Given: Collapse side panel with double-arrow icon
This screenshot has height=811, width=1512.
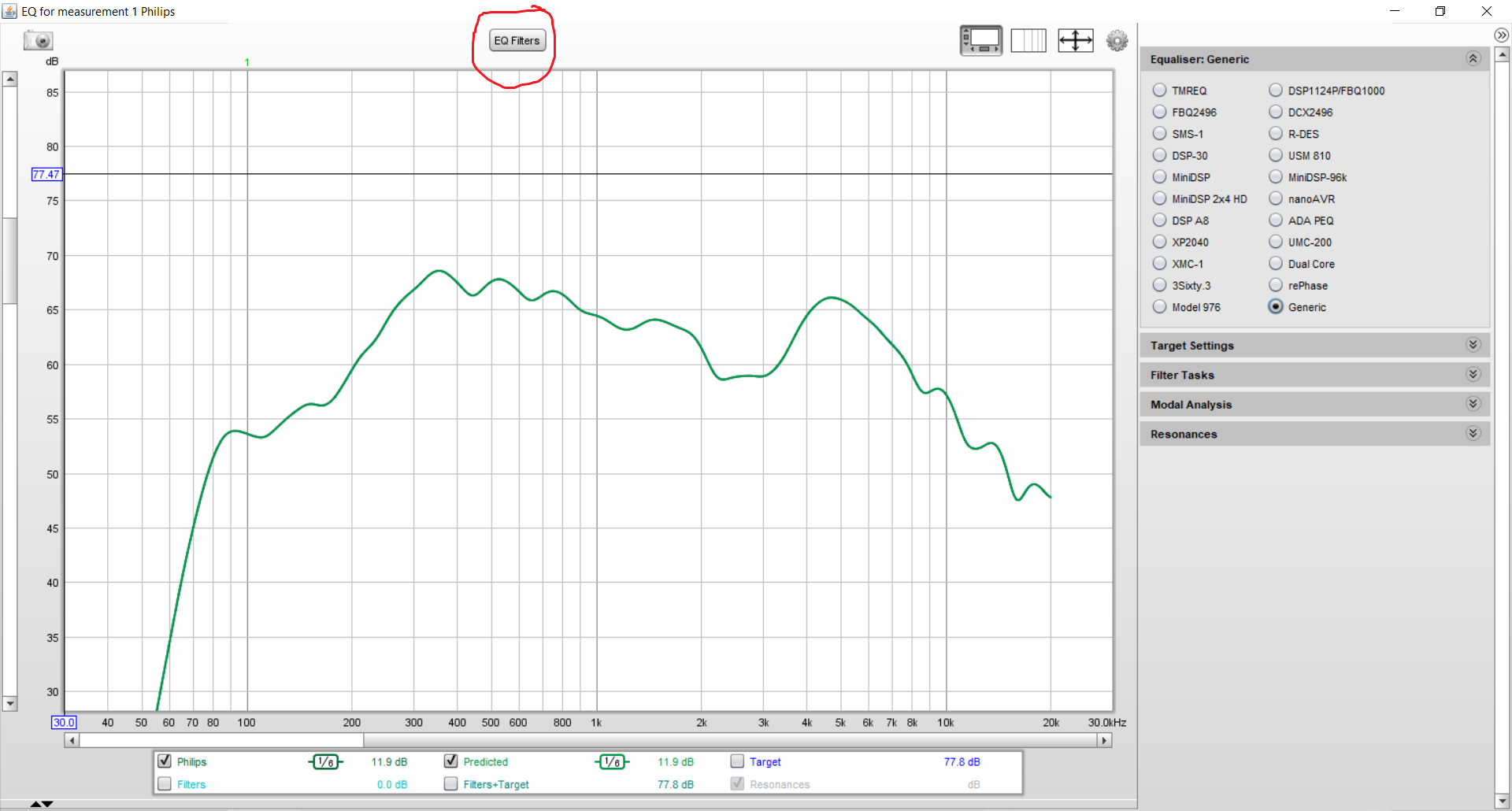Looking at the screenshot, I should tap(1501, 35).
